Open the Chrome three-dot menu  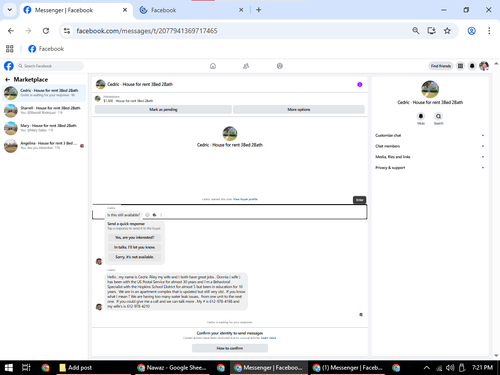[489, 31]
